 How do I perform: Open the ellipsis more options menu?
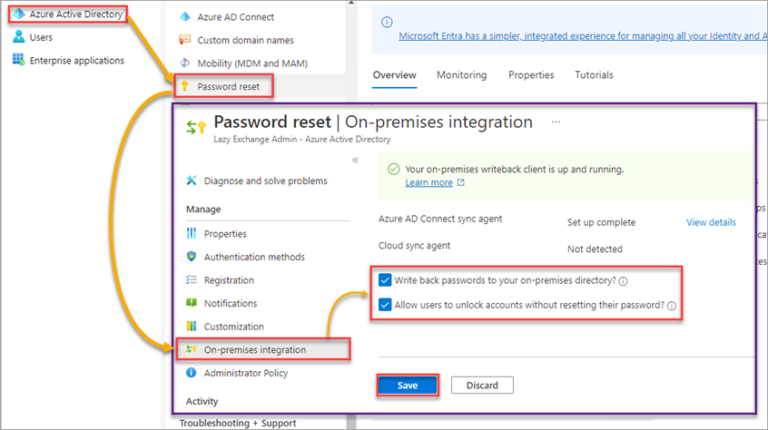tap(556, 122)
